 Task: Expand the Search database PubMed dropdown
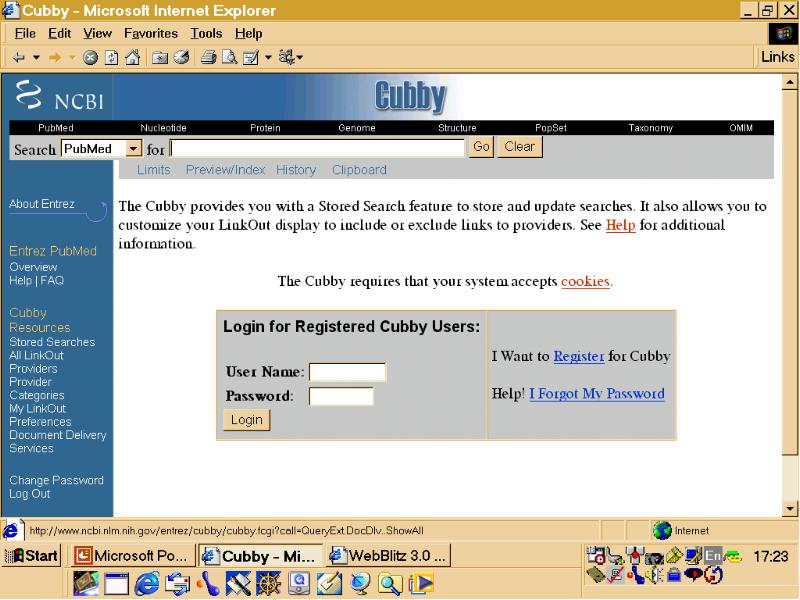133,148
